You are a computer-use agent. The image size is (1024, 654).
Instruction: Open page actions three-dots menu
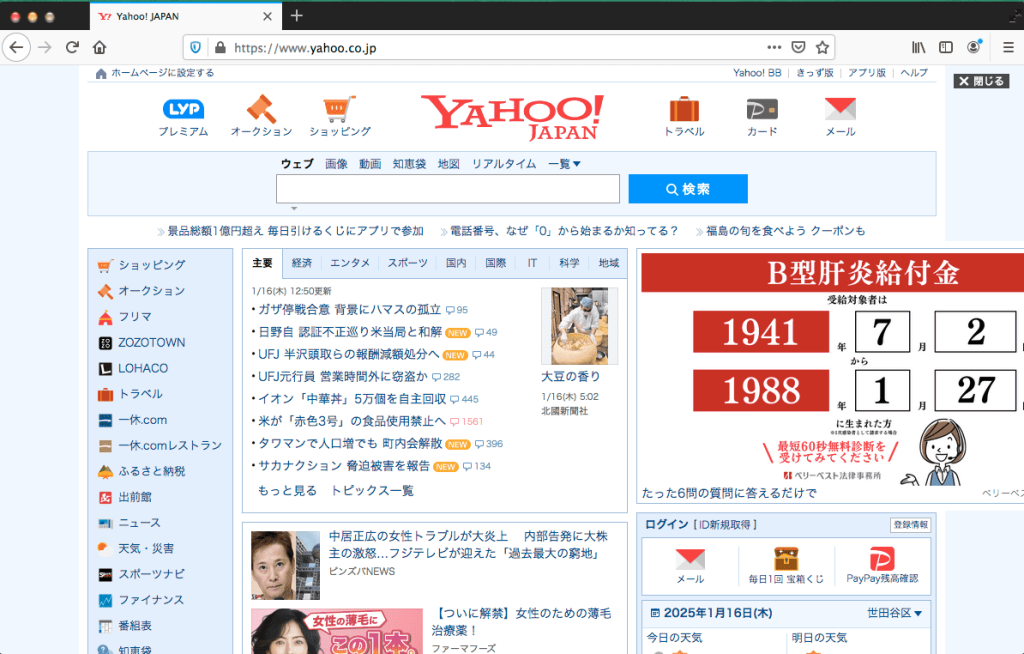(x=774, y=47)
